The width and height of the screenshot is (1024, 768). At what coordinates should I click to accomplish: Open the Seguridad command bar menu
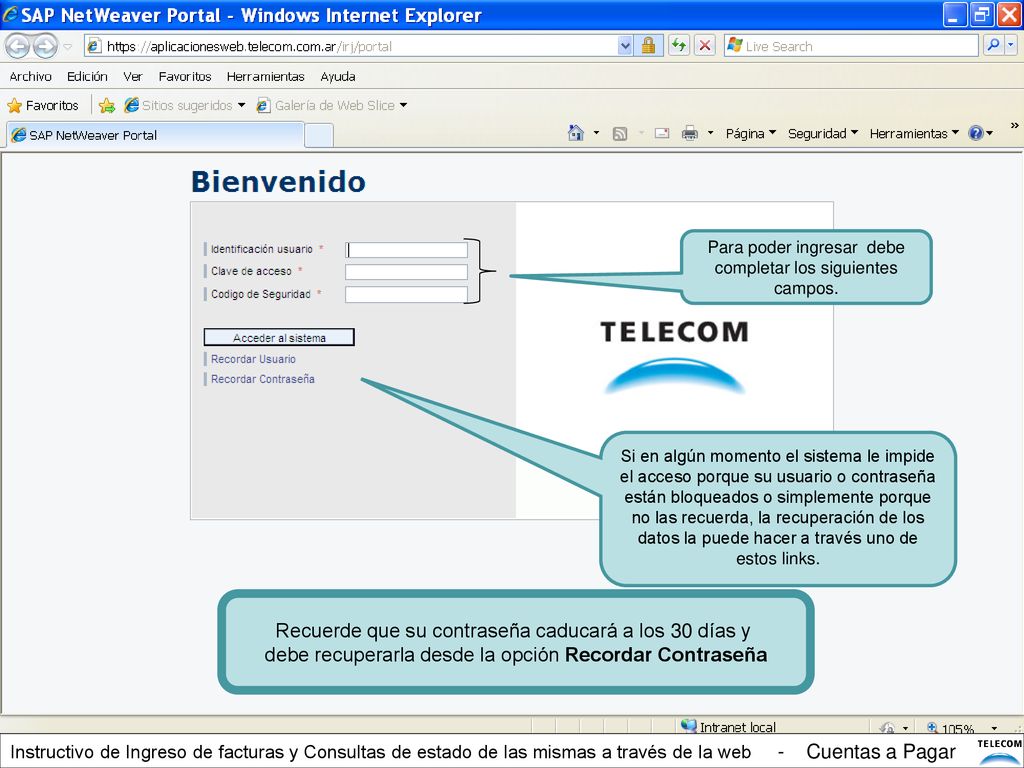822,133
